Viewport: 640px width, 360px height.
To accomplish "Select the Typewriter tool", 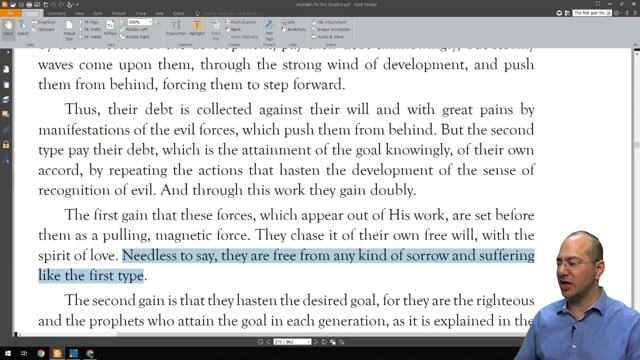I will click(x=176, y=29).
